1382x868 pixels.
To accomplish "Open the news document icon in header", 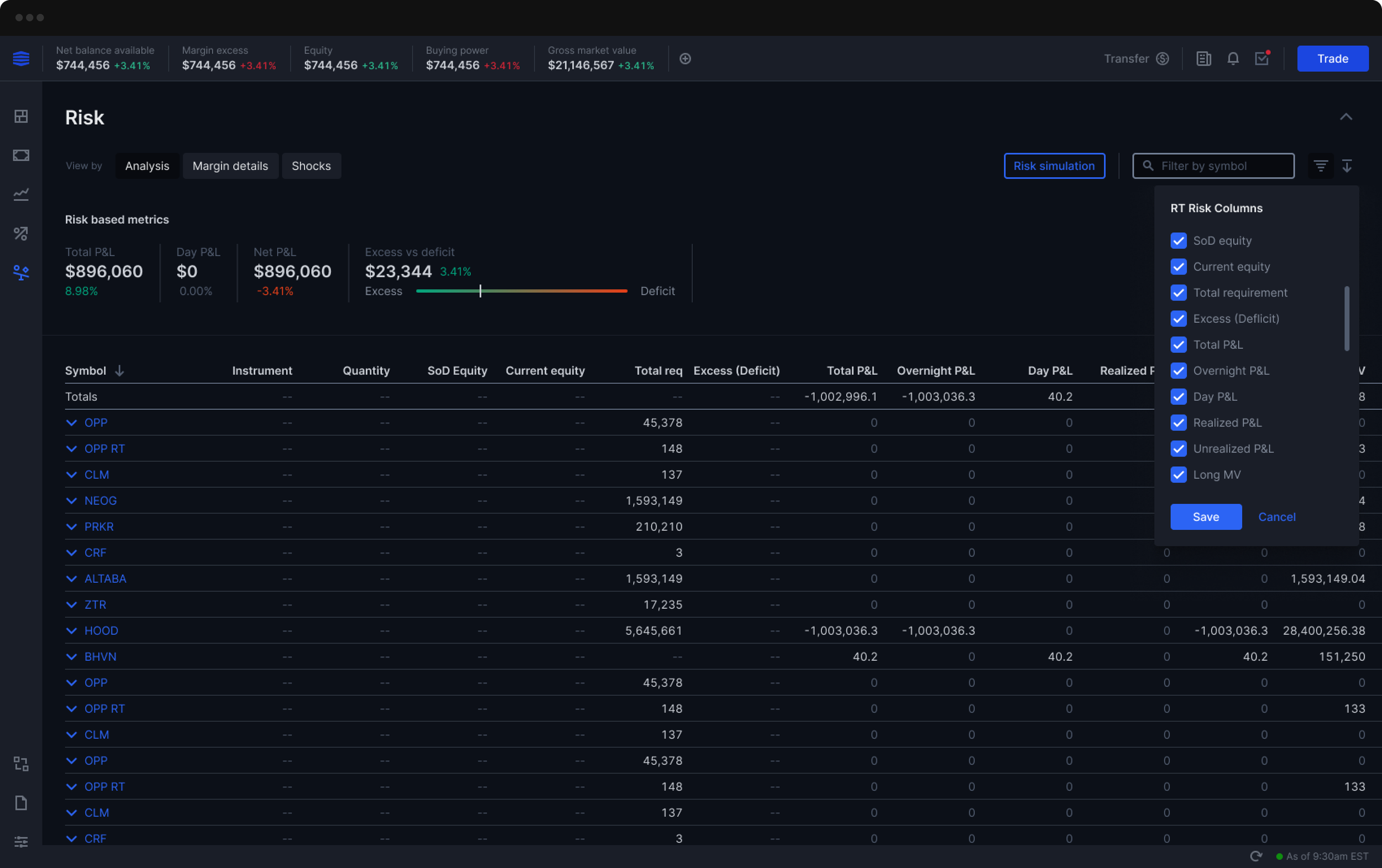I will tap(1203, 59).
